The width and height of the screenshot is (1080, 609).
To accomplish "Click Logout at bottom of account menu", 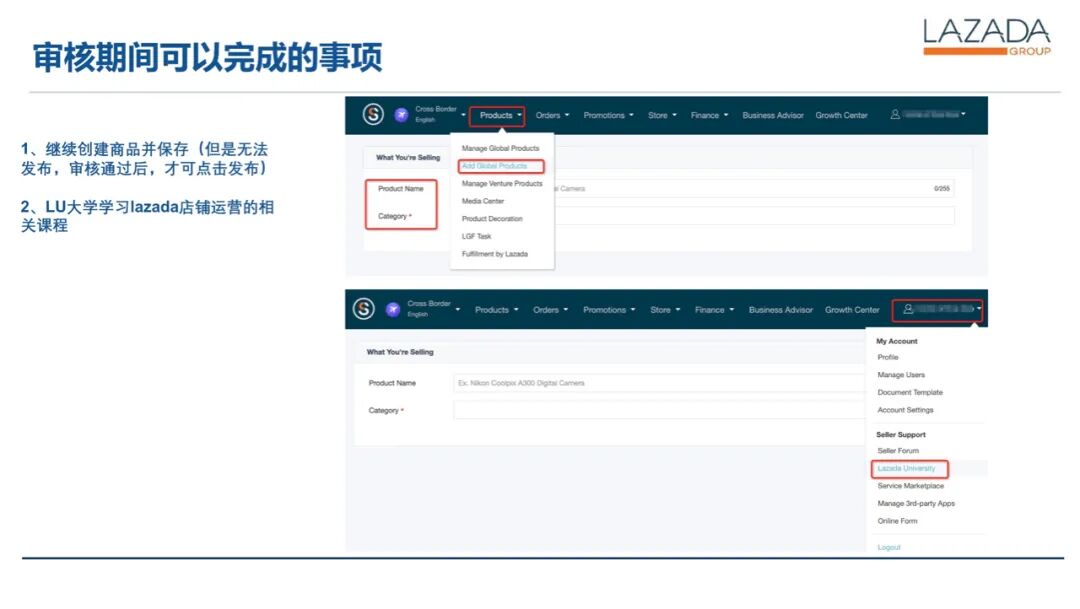I will (888, 547).
